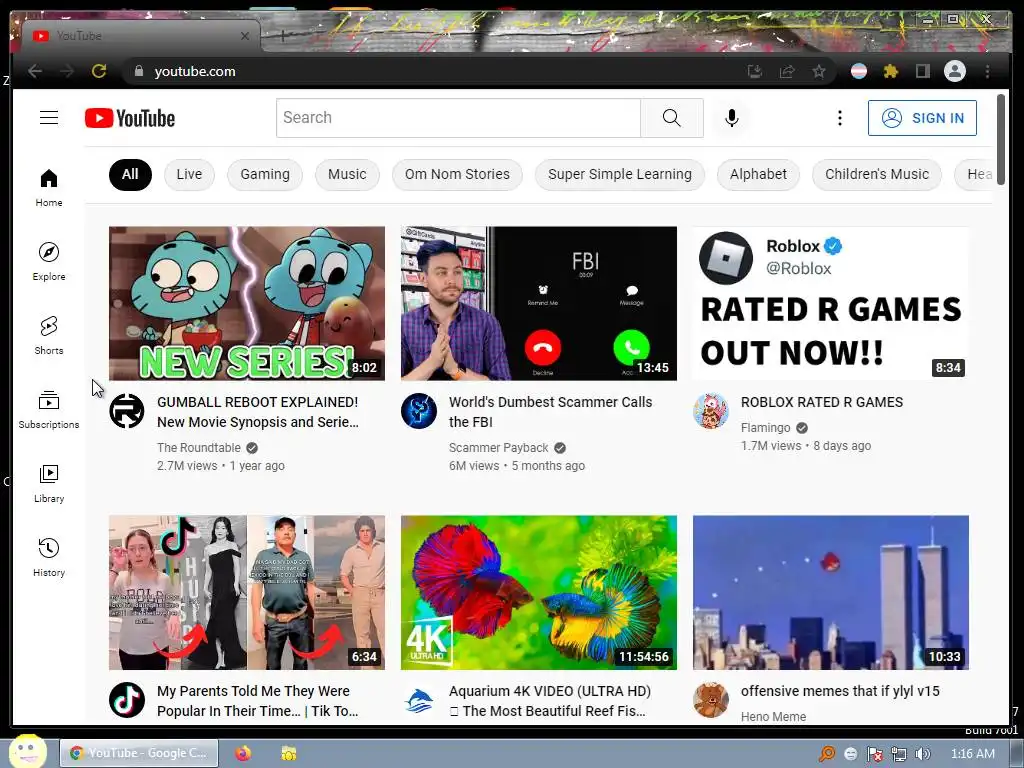Screen dimensions: 1024x768
Task: Click Scammer Payback channel avatar
Action: coord(419,411)
